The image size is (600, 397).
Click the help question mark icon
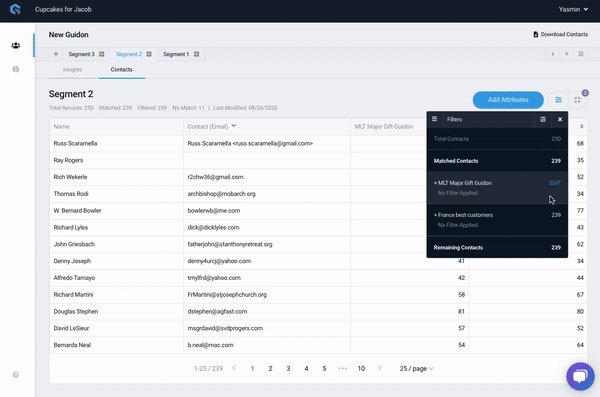16,375
